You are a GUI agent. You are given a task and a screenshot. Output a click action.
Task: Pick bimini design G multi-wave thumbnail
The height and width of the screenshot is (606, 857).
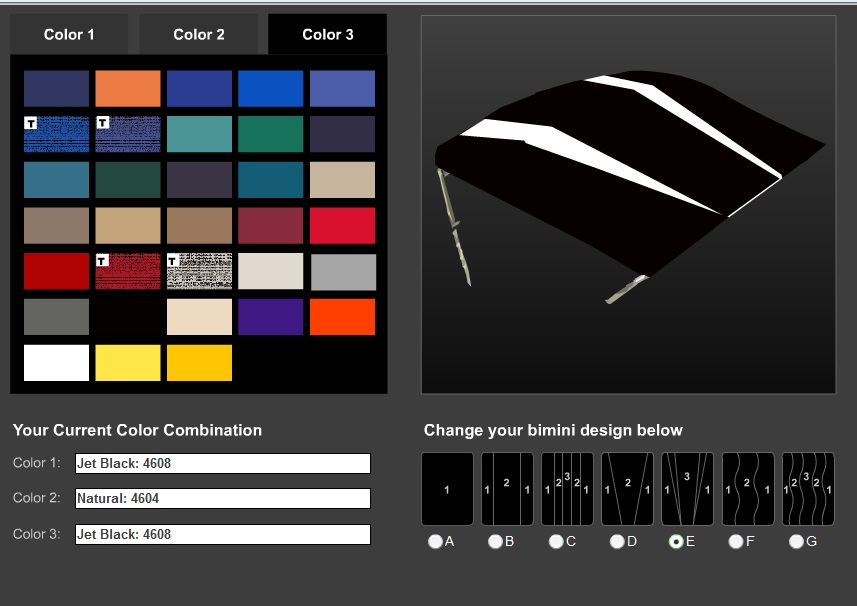click(807, 489)
